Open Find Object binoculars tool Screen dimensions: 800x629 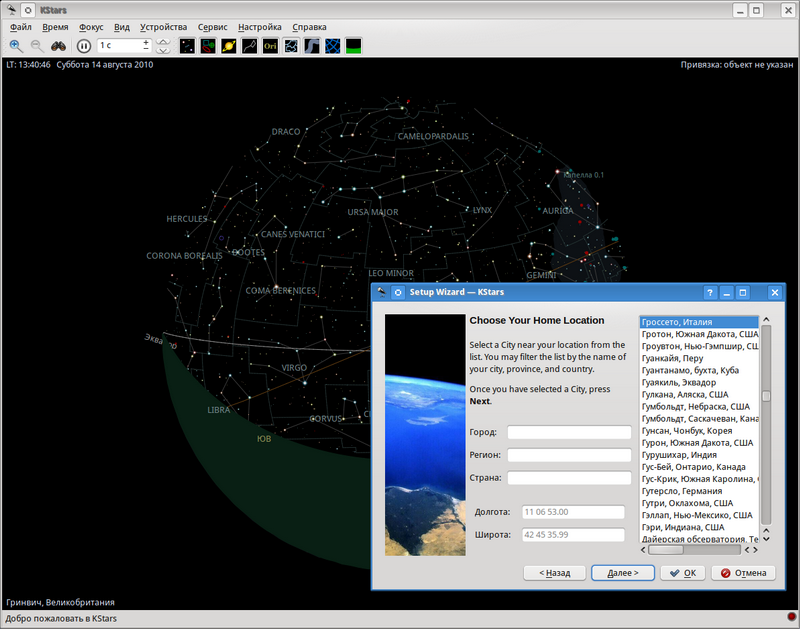coord(58,46)
